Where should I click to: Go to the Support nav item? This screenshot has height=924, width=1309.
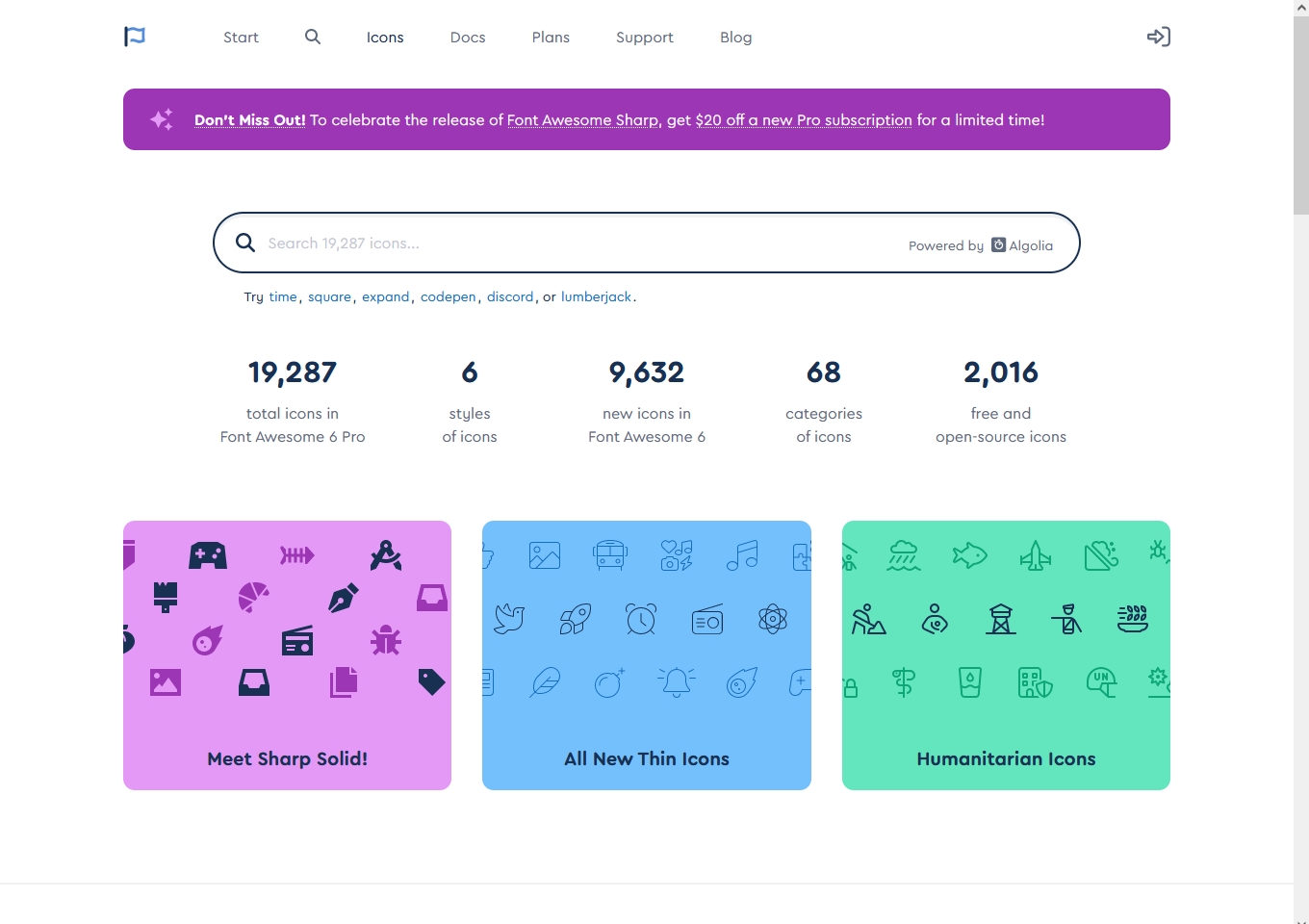(645, 38)
